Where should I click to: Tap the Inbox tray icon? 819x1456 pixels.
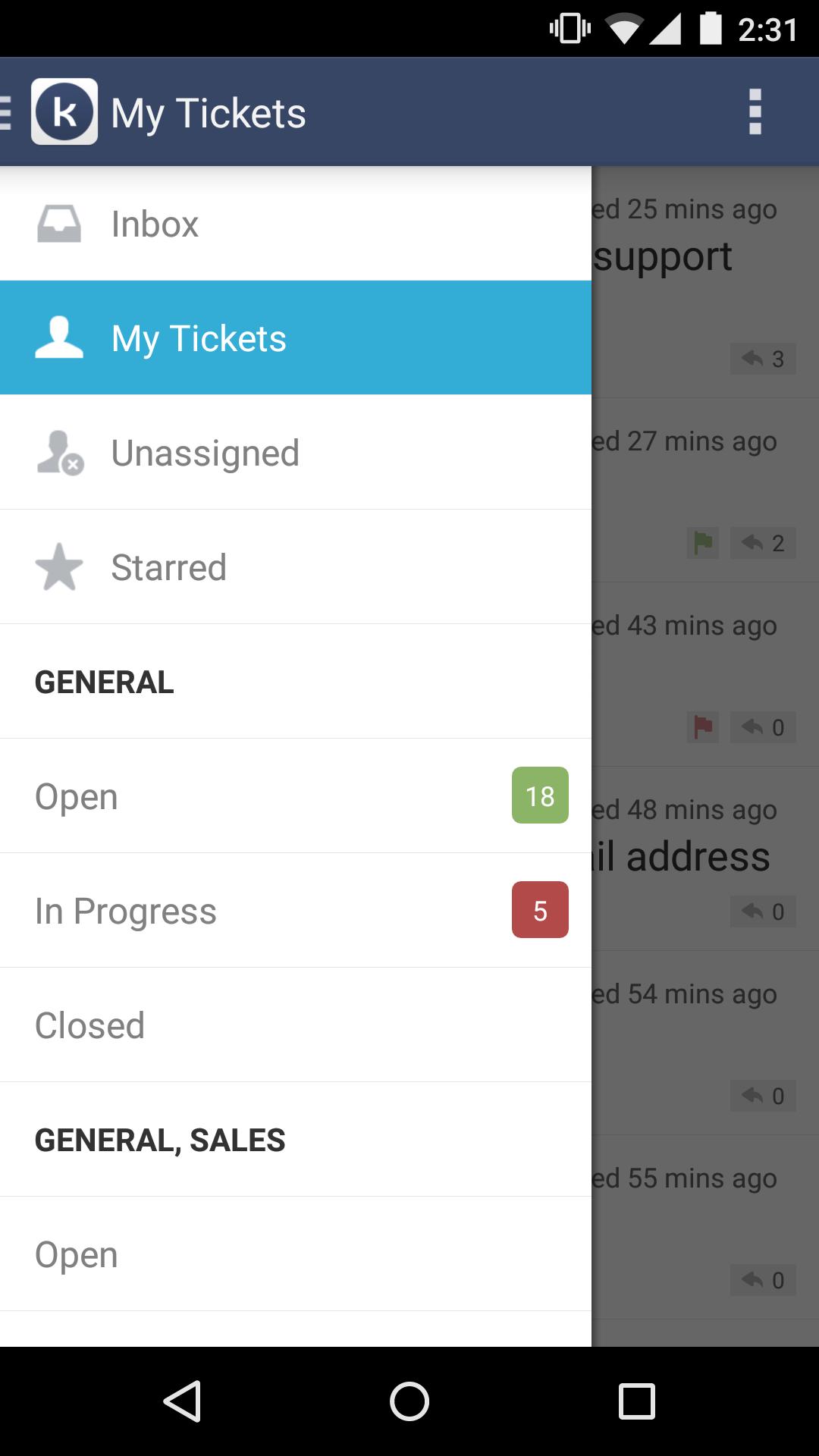click(59, 224)
